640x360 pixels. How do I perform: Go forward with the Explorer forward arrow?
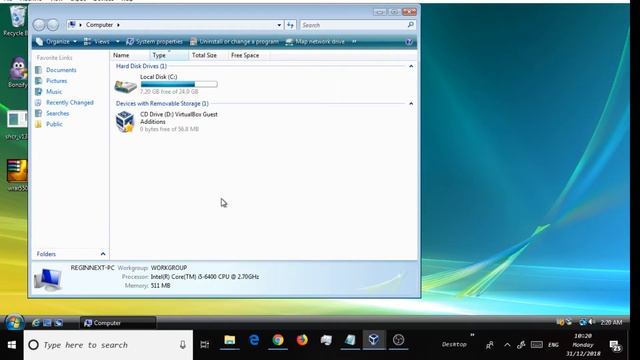tap(53, 25)
